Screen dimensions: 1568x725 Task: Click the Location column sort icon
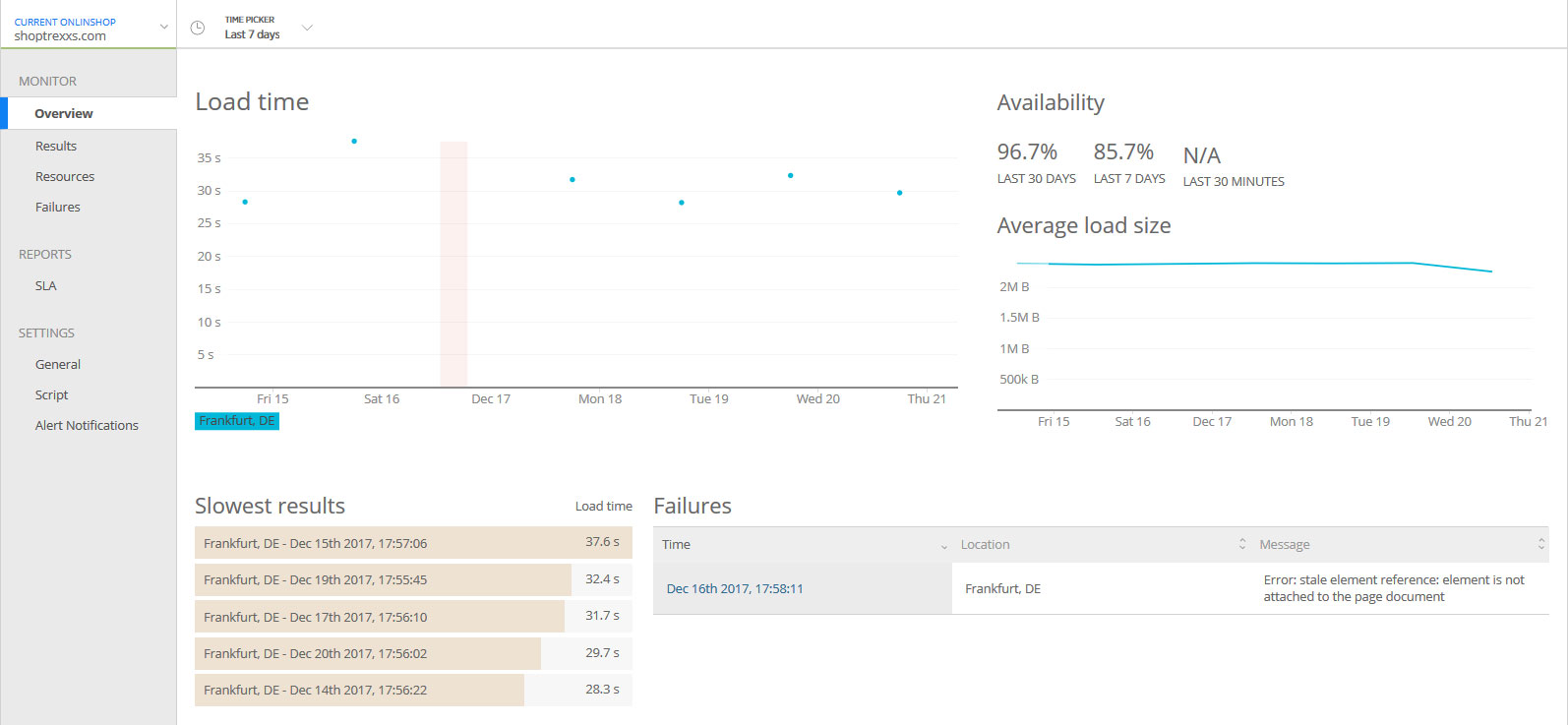[1241, 544]
